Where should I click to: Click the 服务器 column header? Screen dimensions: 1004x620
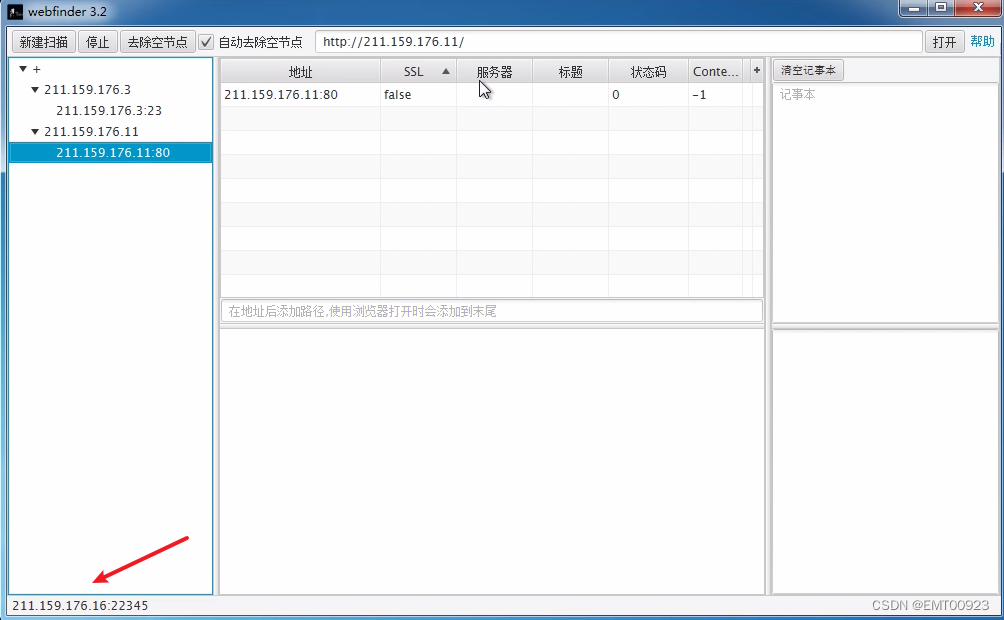coord(494,71)
